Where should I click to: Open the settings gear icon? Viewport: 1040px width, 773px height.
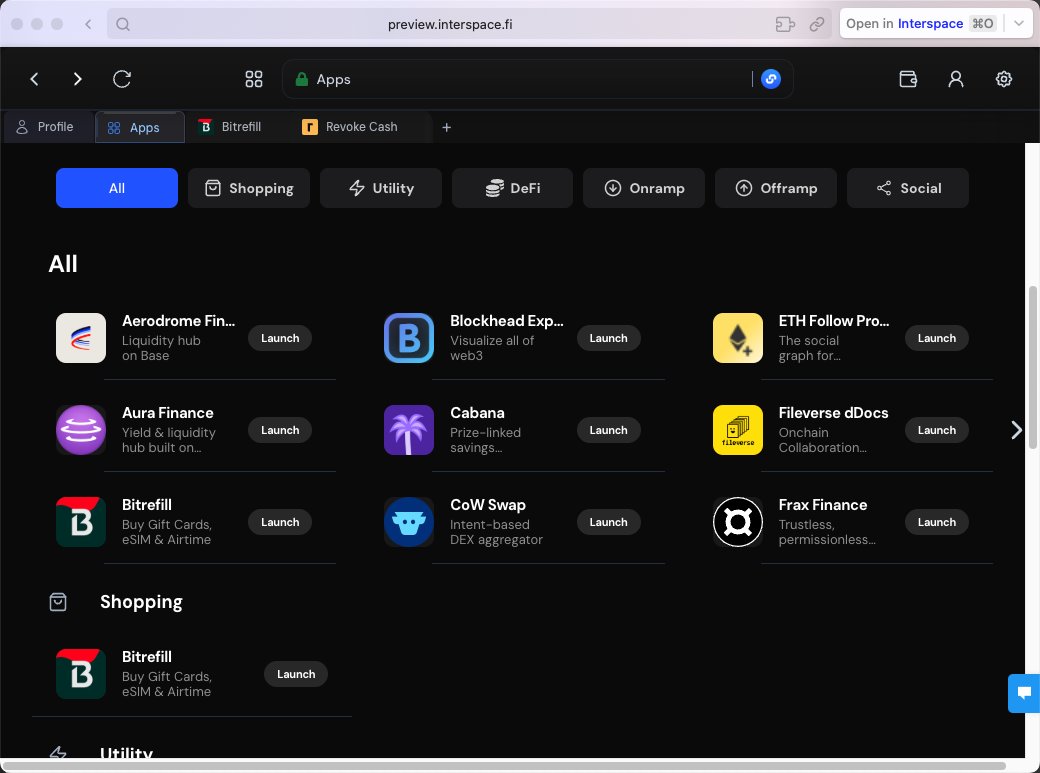pos(1004,79)
